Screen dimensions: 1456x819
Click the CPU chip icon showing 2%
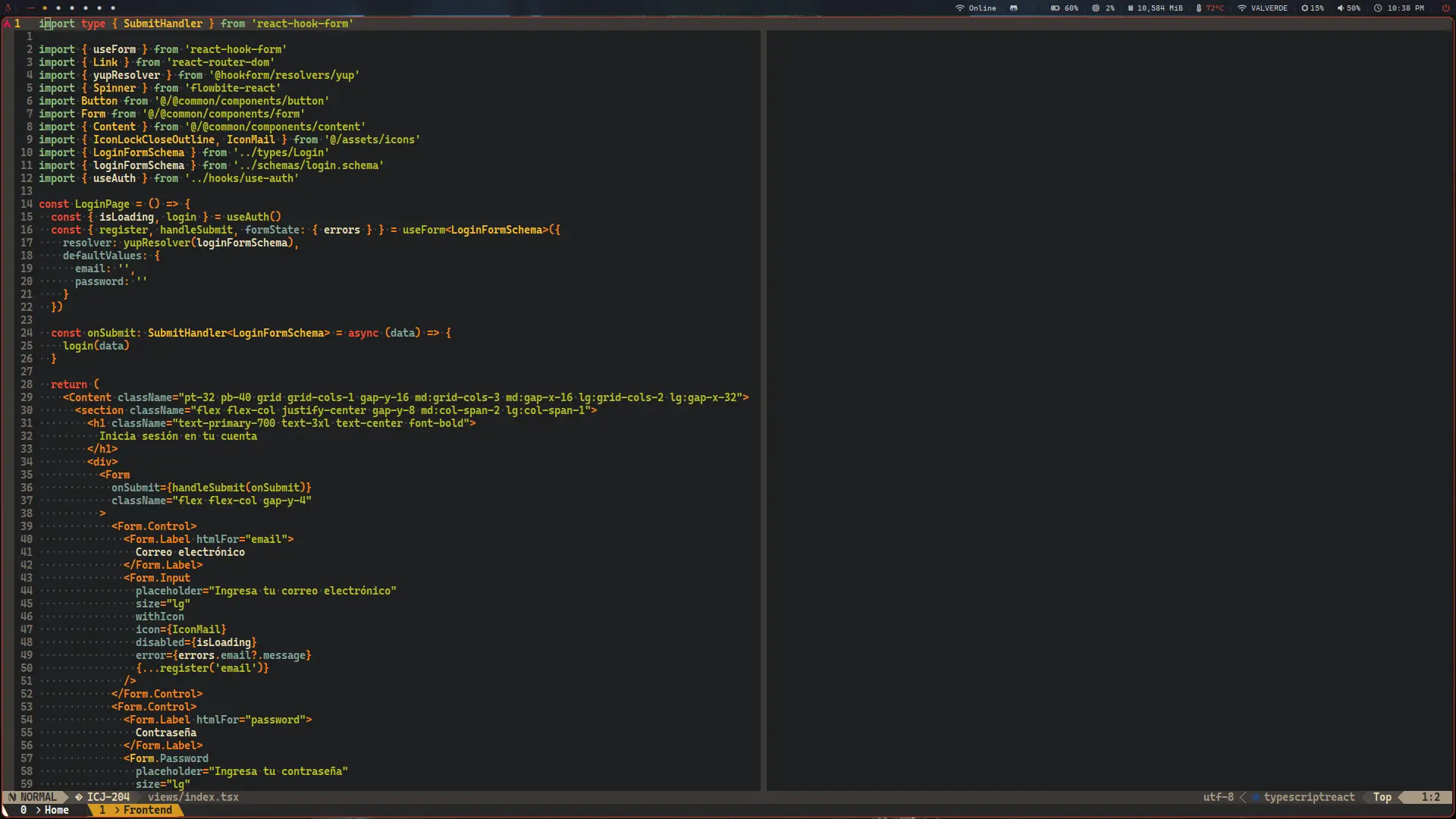click(x=1096, y=8)
